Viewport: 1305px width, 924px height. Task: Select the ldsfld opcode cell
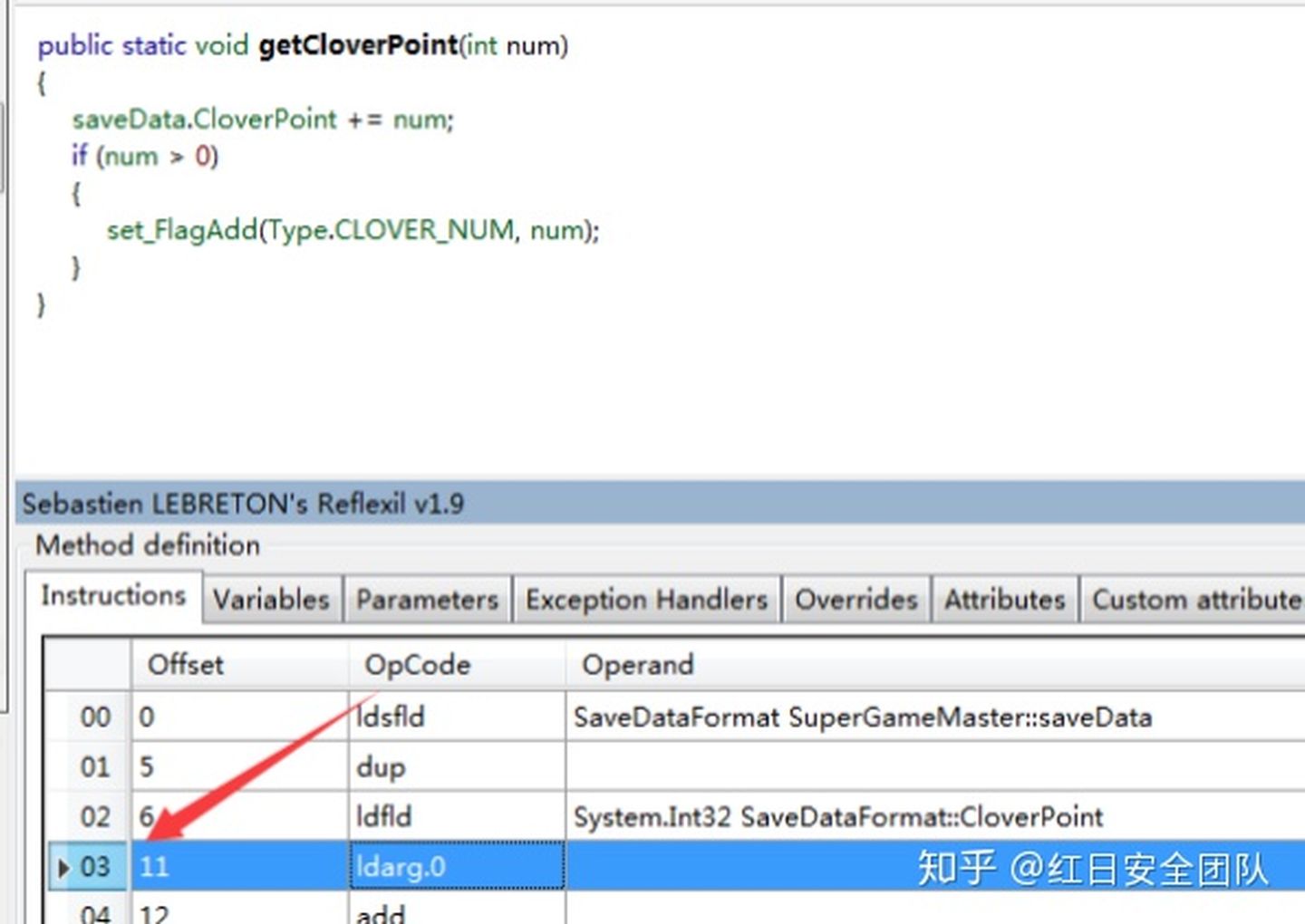457,717
